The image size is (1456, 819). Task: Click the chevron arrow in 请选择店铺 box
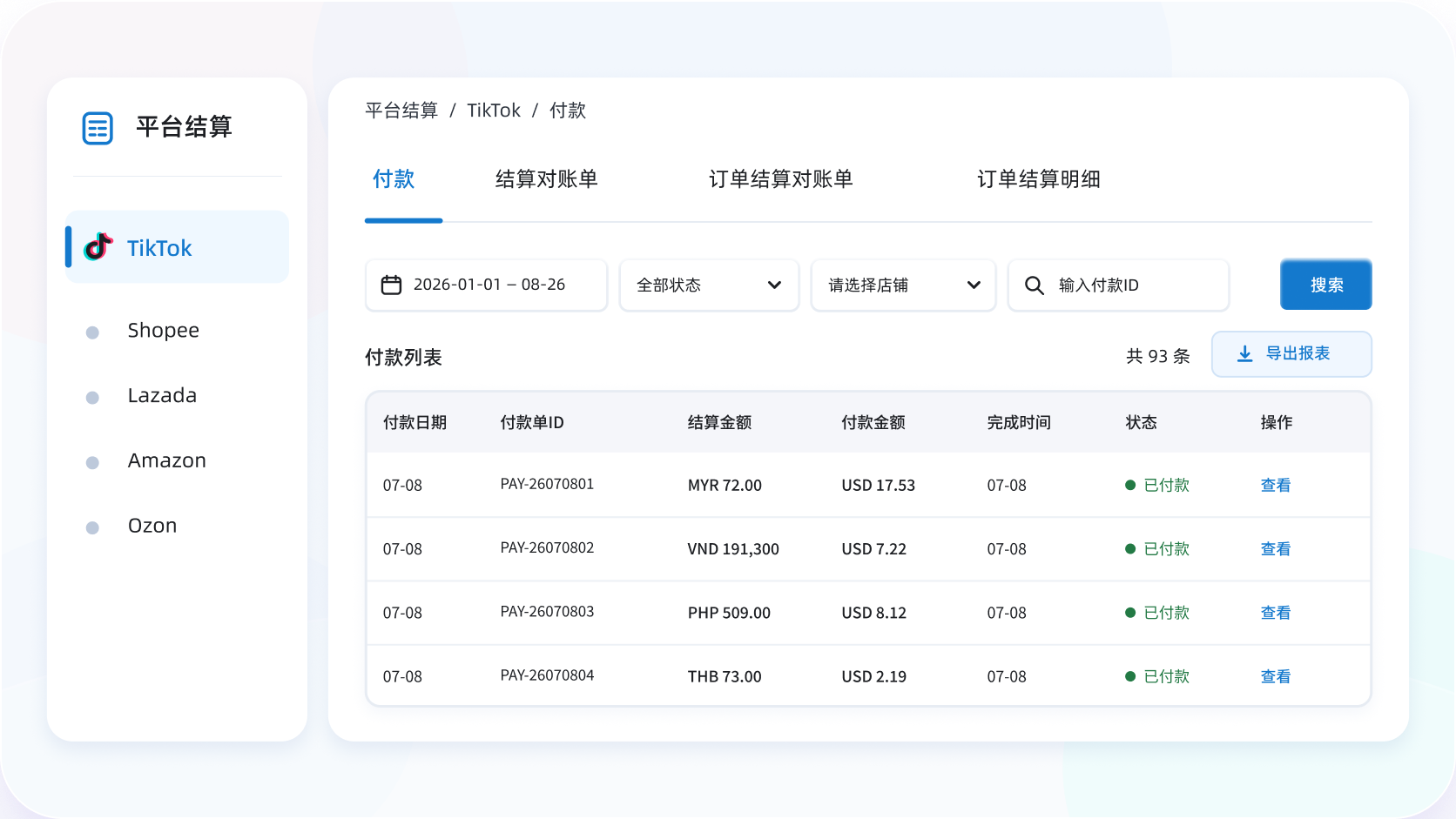(x=974, y=285)
